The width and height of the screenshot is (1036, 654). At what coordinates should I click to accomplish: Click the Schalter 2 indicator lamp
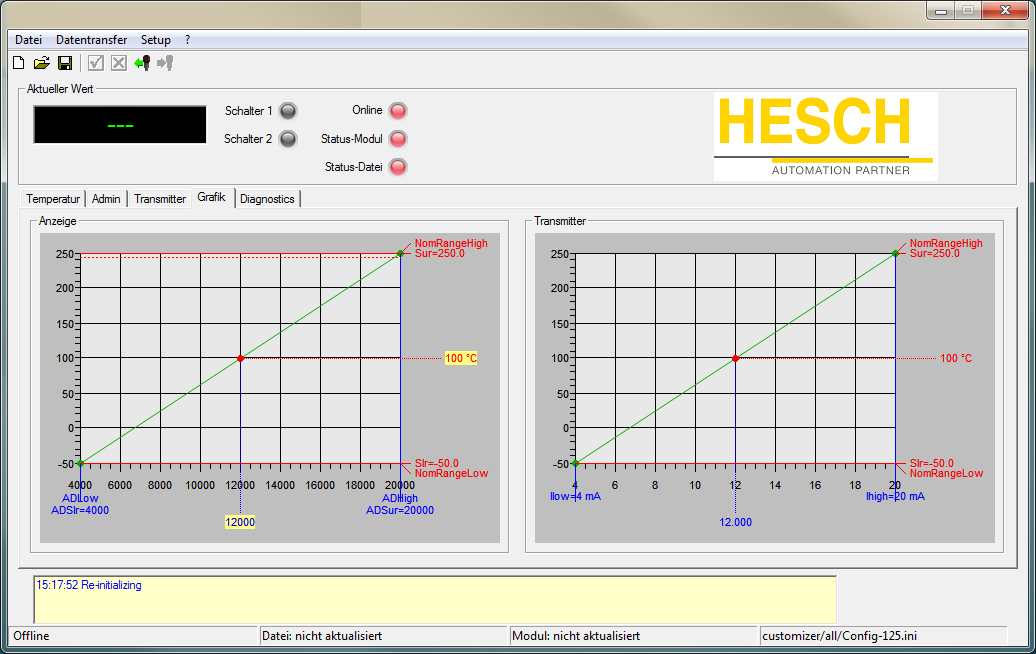tap(288, 139)
